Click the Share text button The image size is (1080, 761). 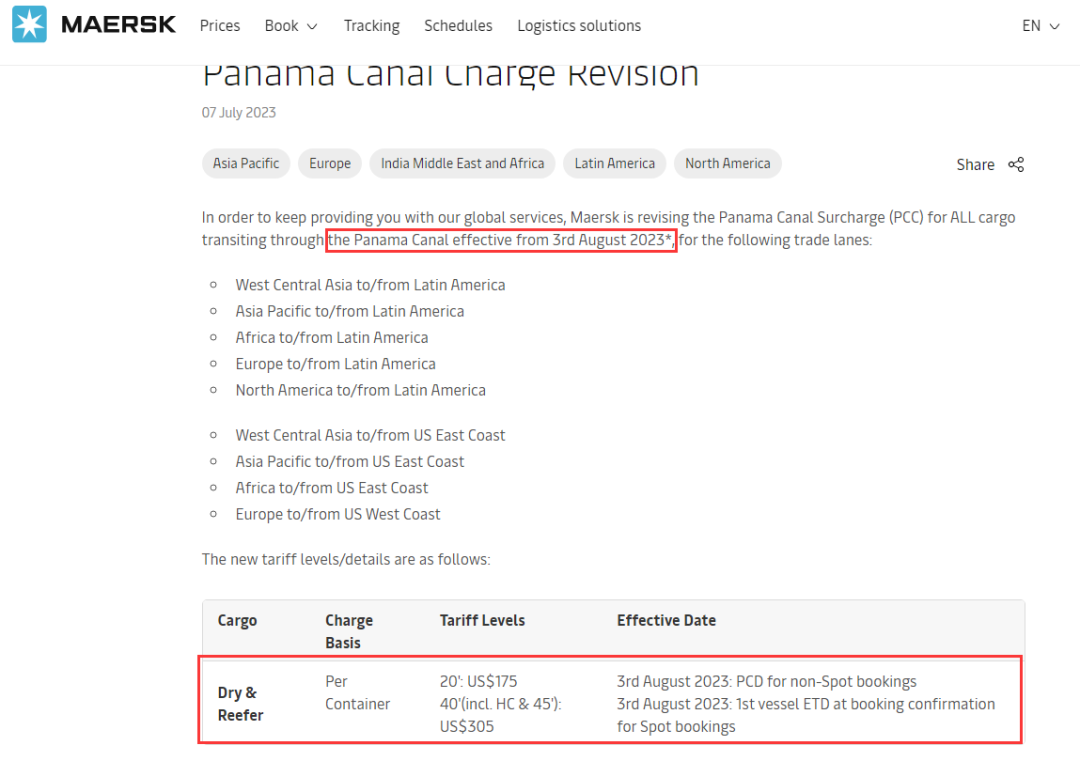point(975,165)
